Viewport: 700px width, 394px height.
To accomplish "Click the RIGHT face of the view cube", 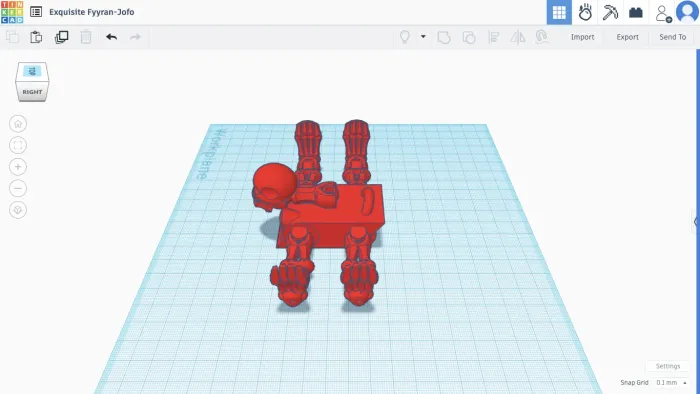I will (x=32, y=91).
